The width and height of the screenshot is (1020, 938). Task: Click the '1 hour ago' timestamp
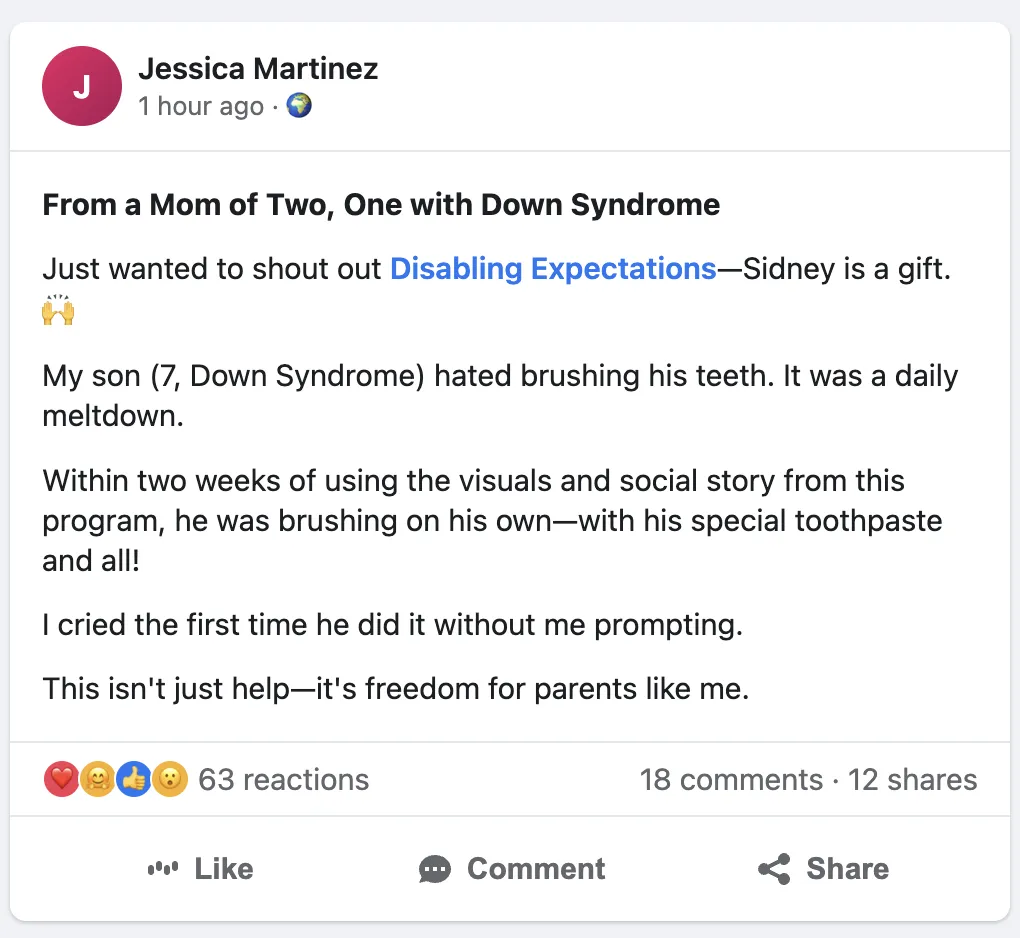201,106
